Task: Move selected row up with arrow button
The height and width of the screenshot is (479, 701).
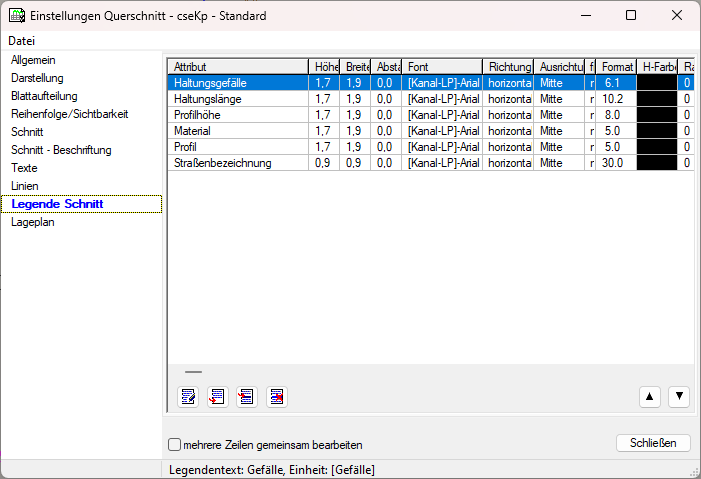Action: pyautogui.click(x=650, y=397)
